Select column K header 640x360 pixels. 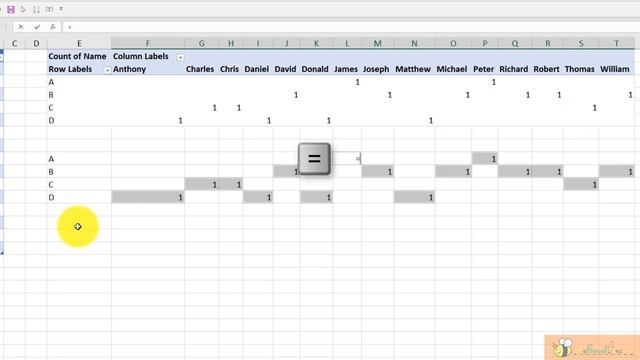(x=316, y=43)
